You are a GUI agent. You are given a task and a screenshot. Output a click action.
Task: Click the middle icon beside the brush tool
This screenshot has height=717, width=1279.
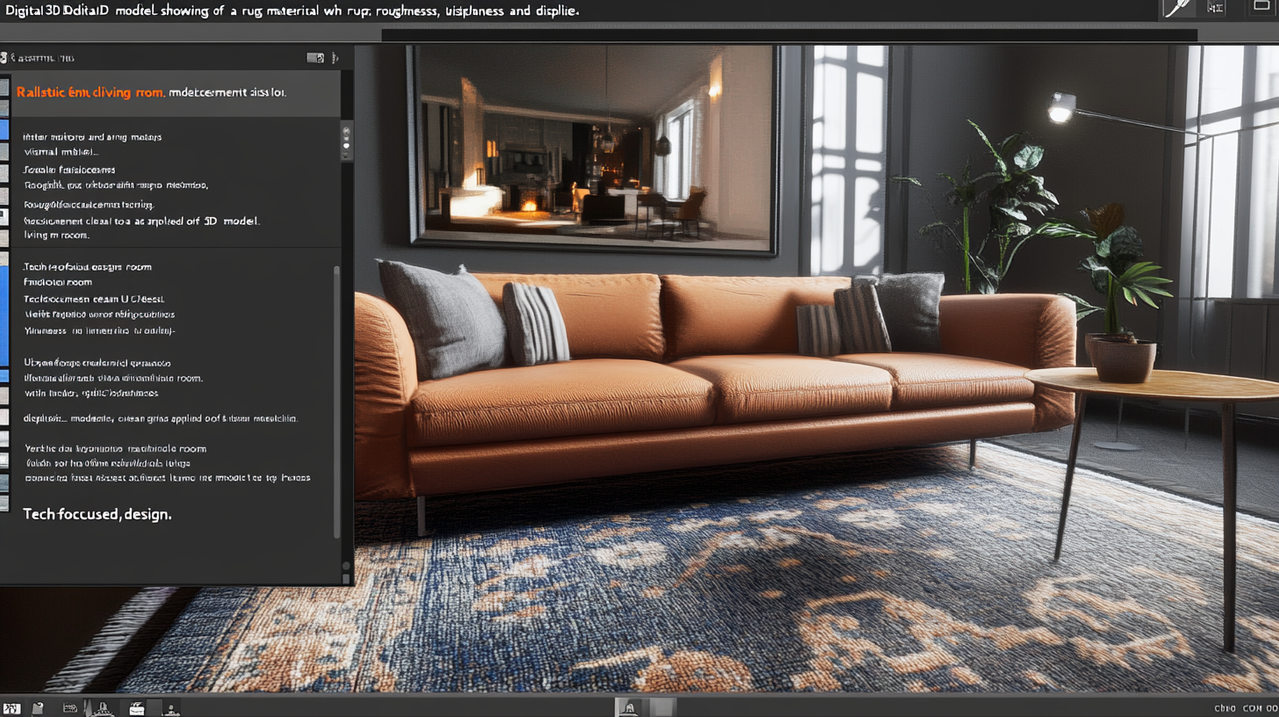1215,8
